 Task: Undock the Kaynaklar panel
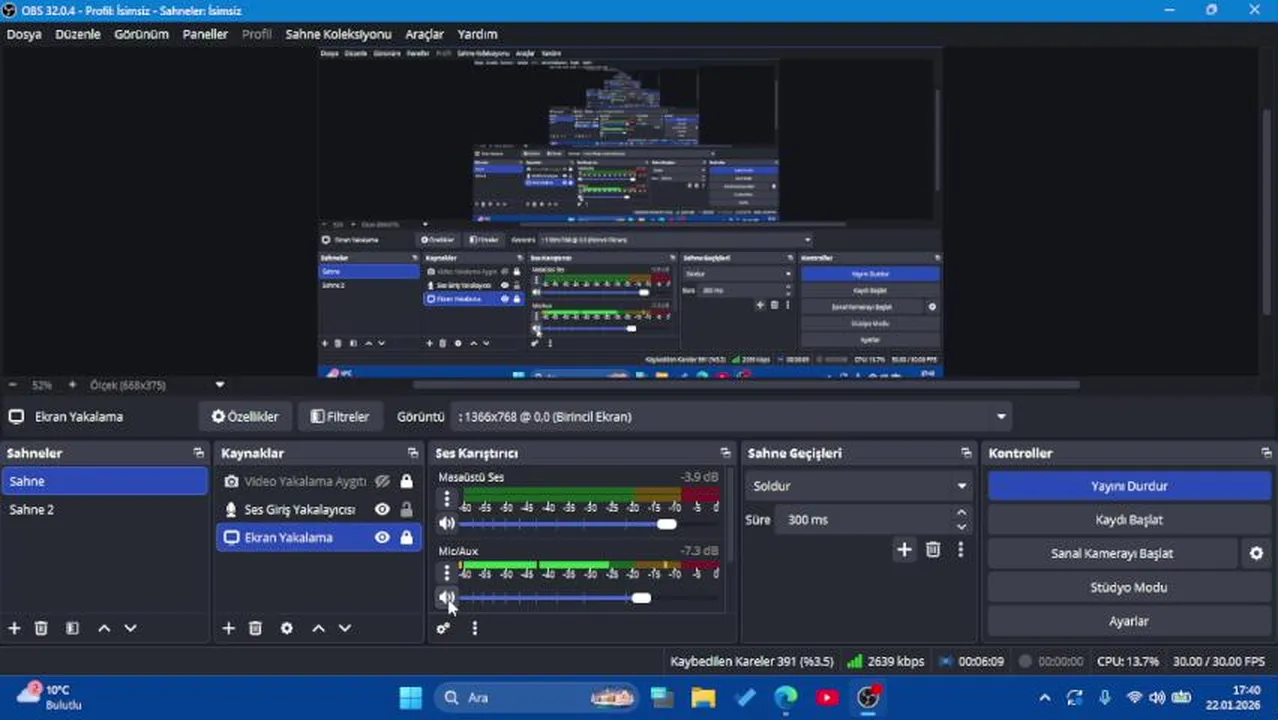click(413, 453)
